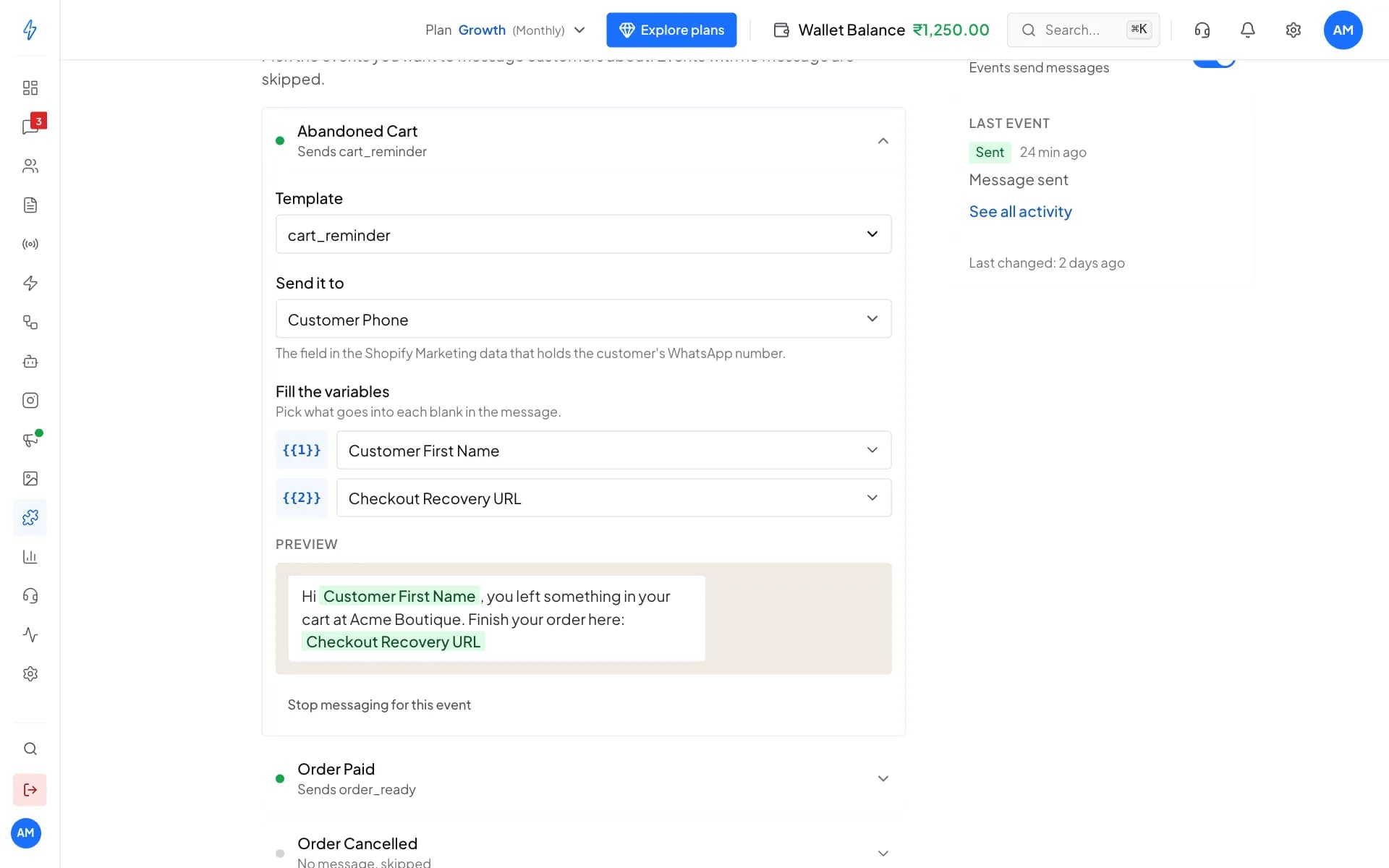Open the AM profile avatar in top bar
This screenshot has width=1389, height=868.
point(1343,30)
